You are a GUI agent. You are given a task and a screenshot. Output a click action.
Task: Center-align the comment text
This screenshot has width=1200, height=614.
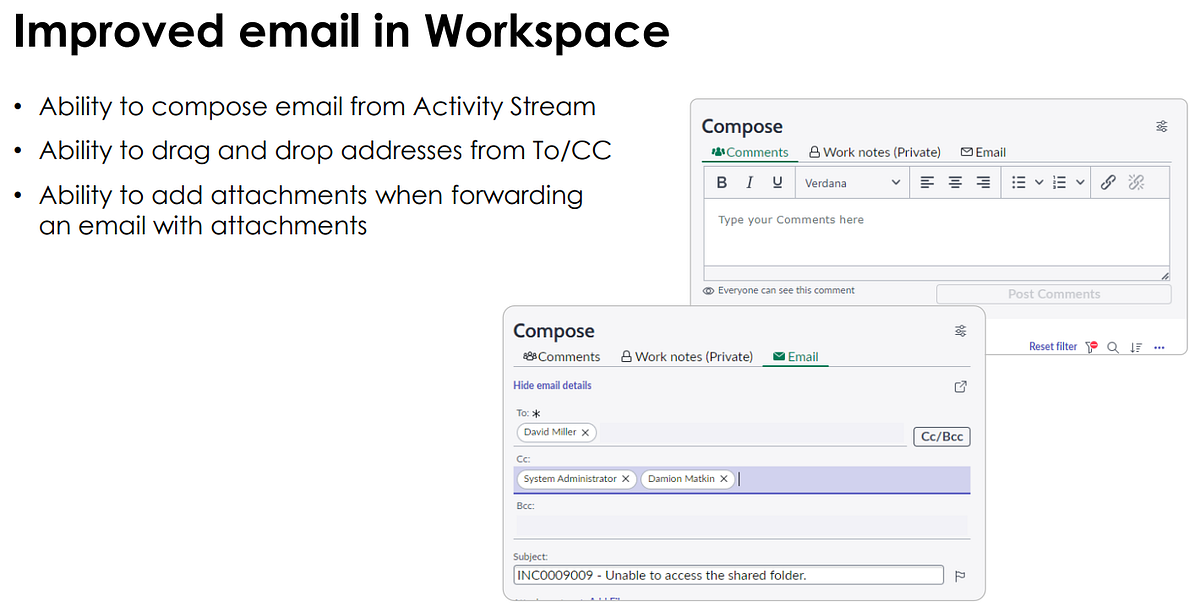(x=955, y=183)
